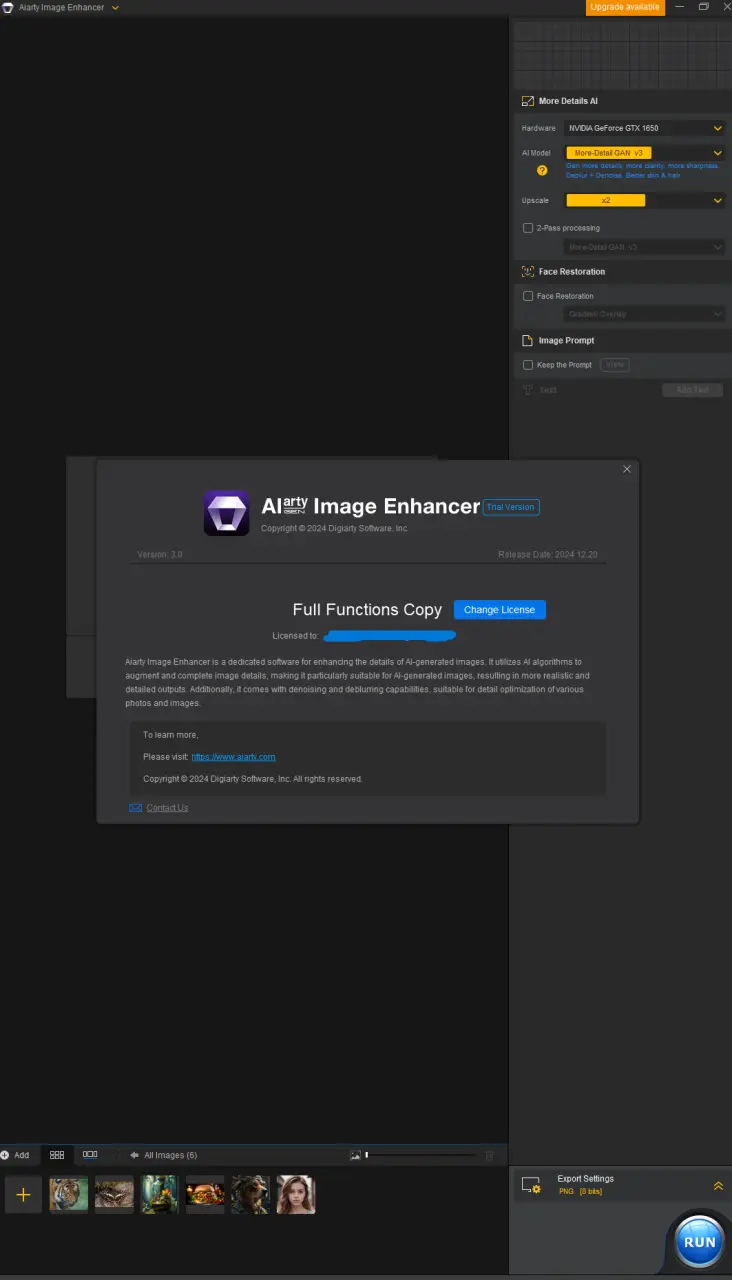This screenshot has height=1280, width=732.
Task: Open the Hardware dropdown showing NVIDIA GeForce GTX 1650
Action: (x=644, y=128)
